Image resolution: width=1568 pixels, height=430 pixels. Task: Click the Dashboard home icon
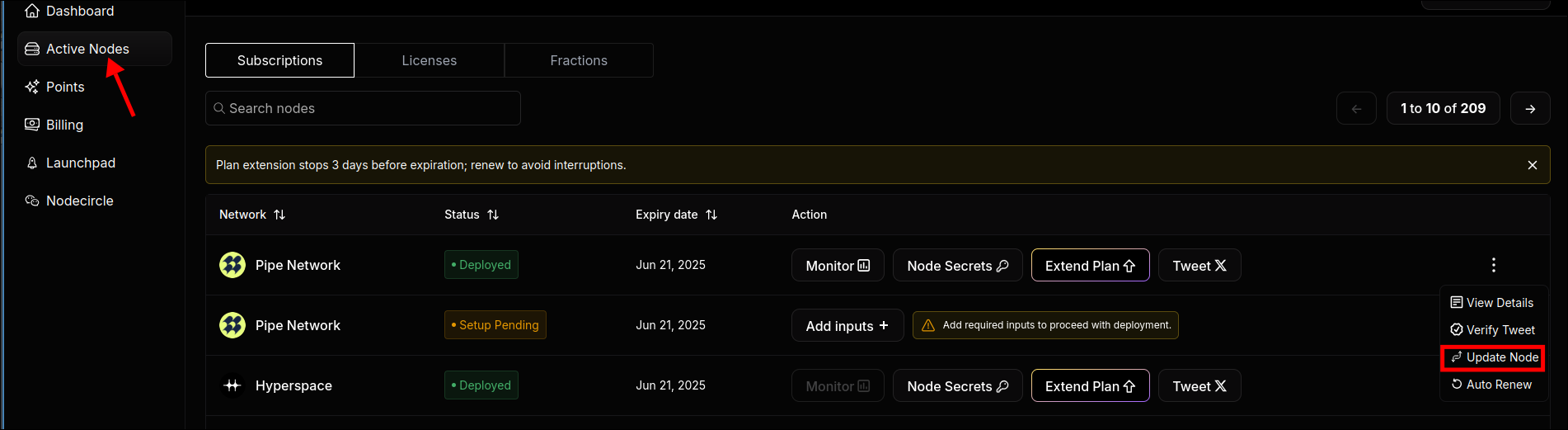[x=32, y=11]
